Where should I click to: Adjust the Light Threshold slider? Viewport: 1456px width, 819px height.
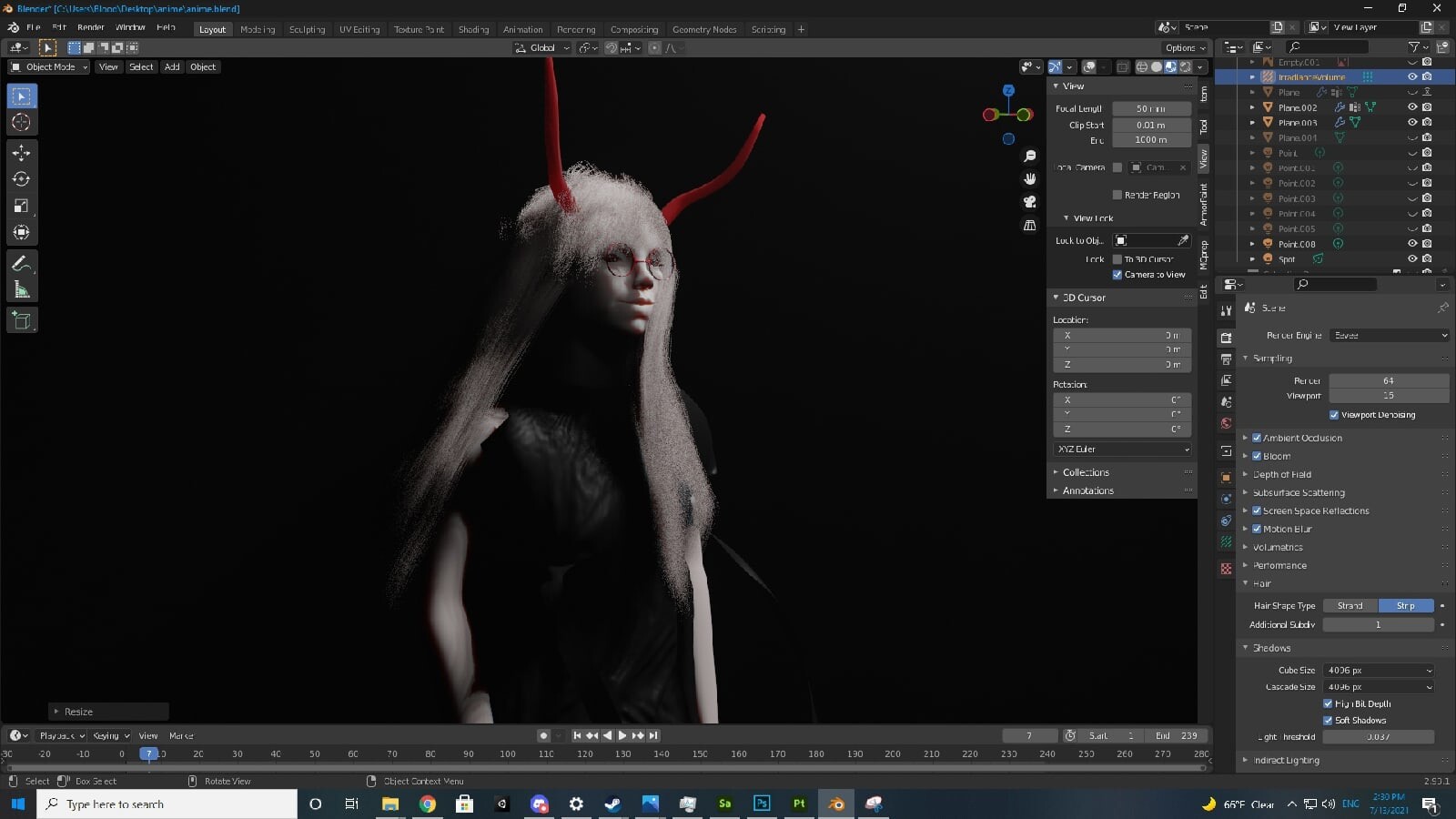click(x=1378, y=737)
